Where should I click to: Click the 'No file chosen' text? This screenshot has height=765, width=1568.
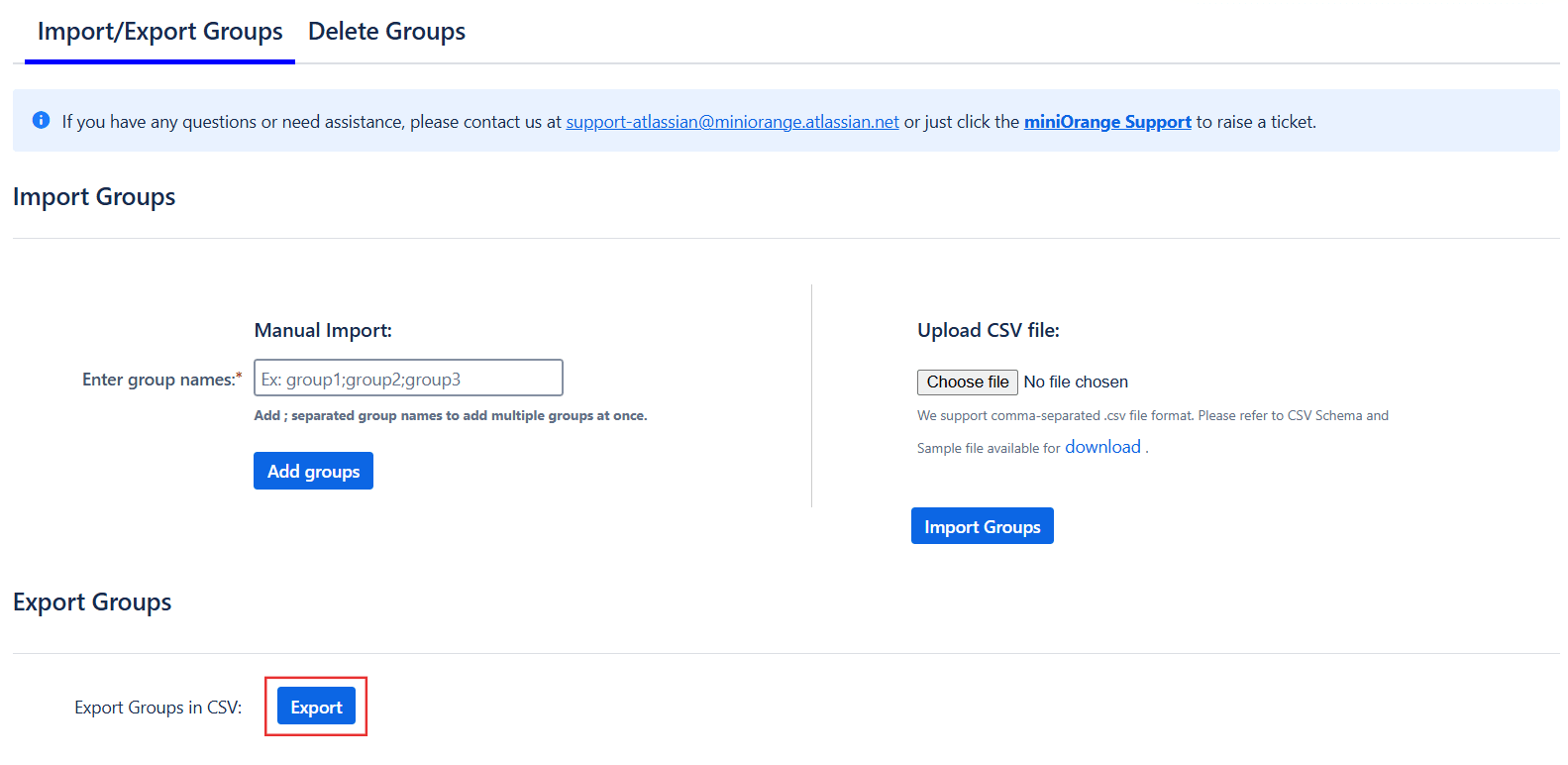[1076, 382]
